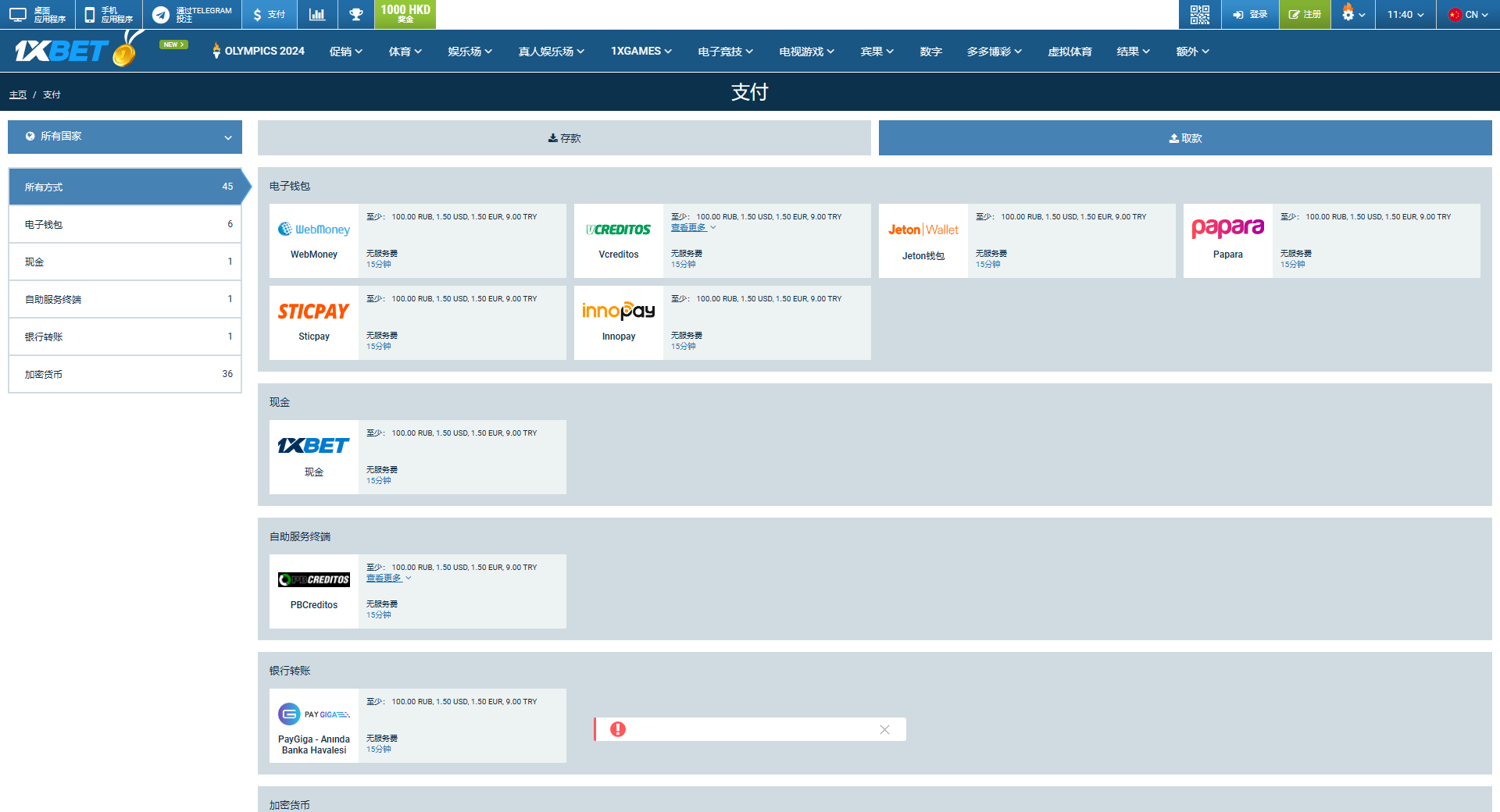Switch to the 取款 withdrawal tab
Image resolution: width=1500 pixels, height=812 pixels.
click(1185, 138)
